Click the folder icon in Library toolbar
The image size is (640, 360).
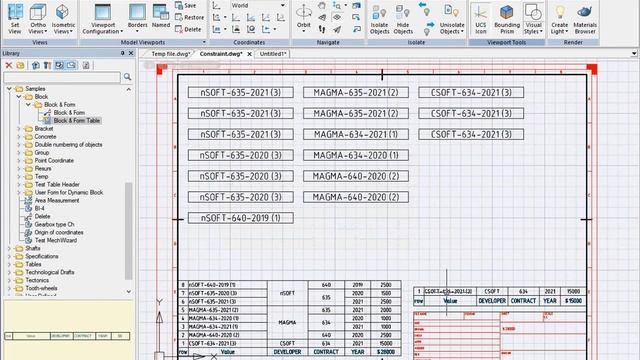(x=20, y=65)
